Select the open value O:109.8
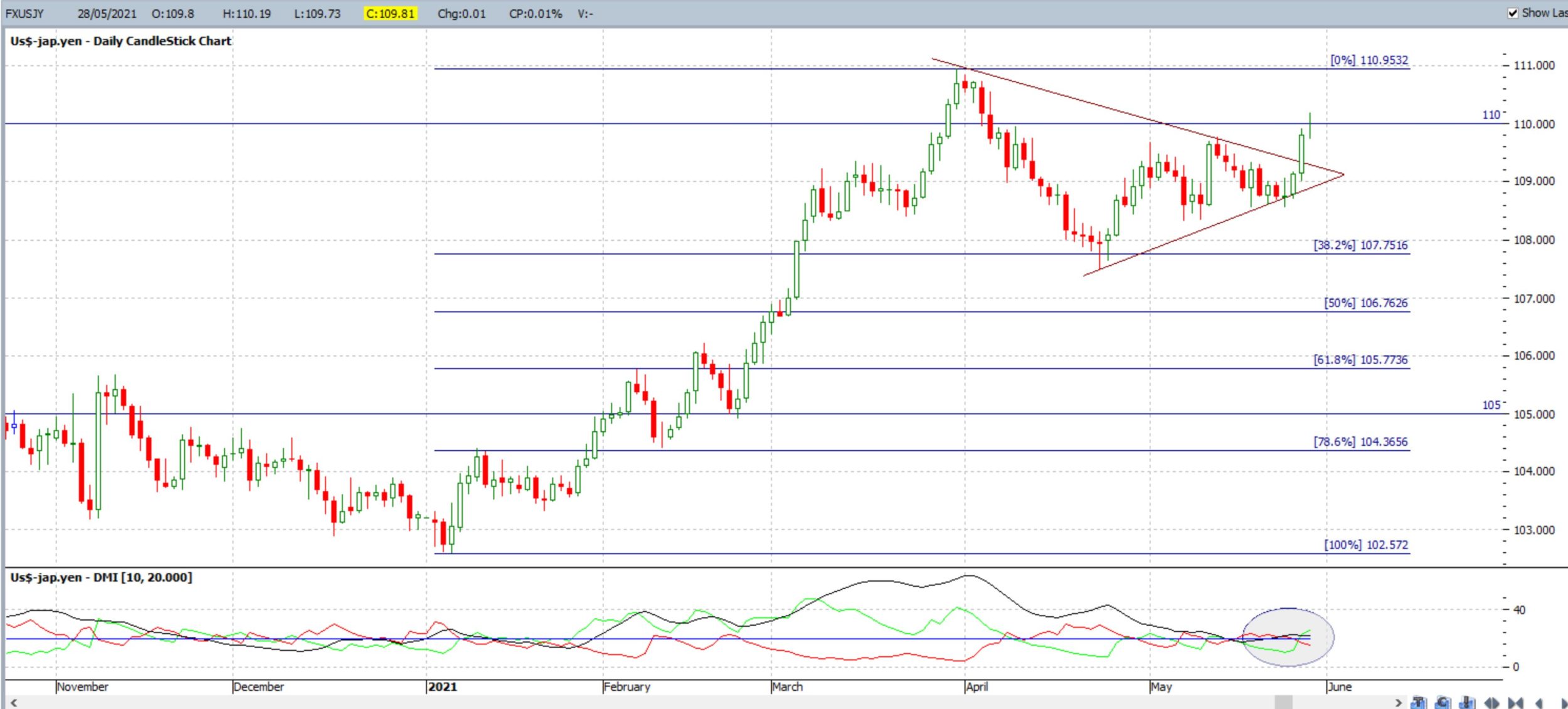Image resolution: width=1568 pixels, height=709 pixels. tap(173, 14)
